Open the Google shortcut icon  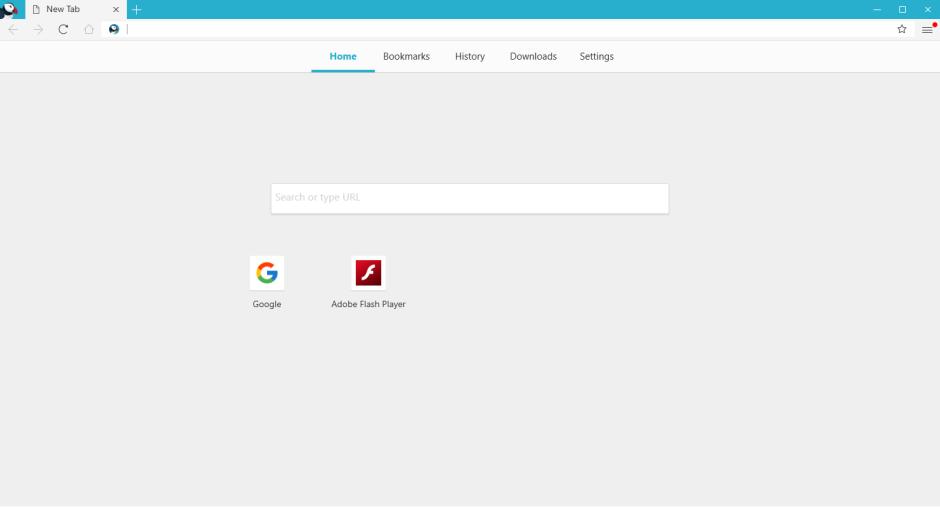tap(267, 273)
